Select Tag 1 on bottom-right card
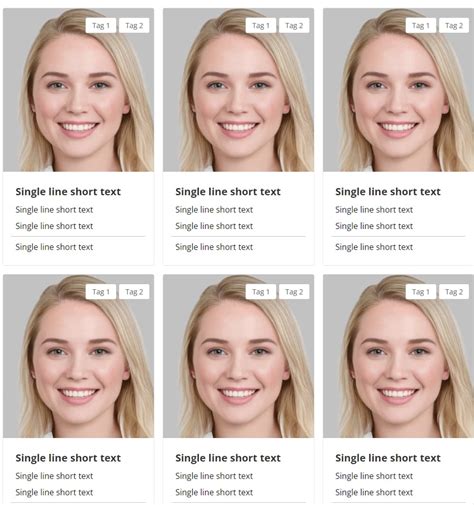The height and width of the screenshot is (505, 474). click(x=421, y=292)
